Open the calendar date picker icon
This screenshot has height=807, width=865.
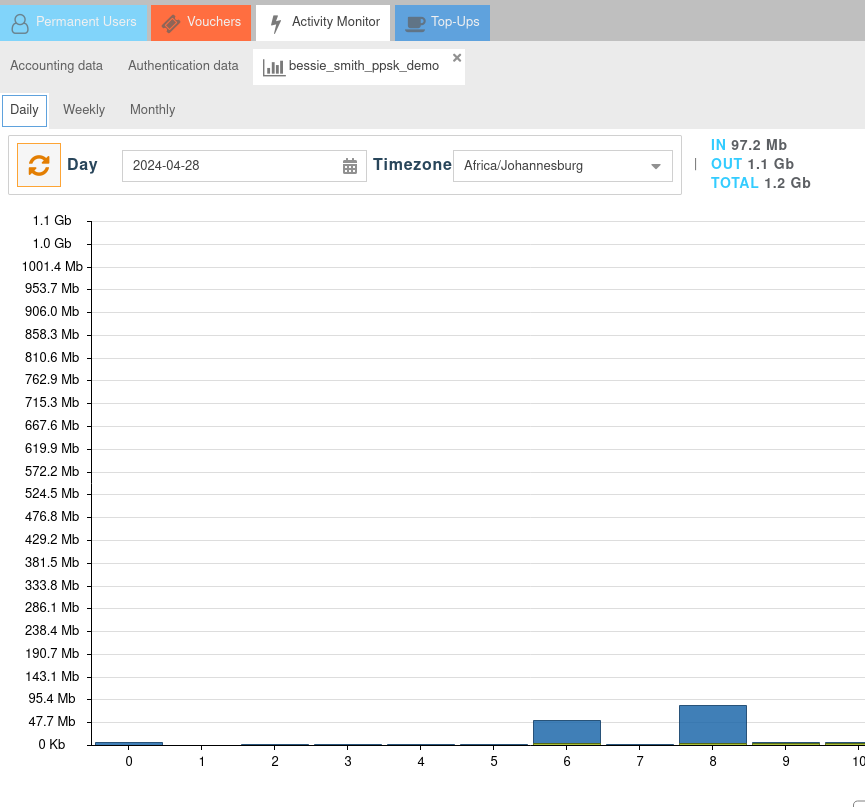pos(350,166)
